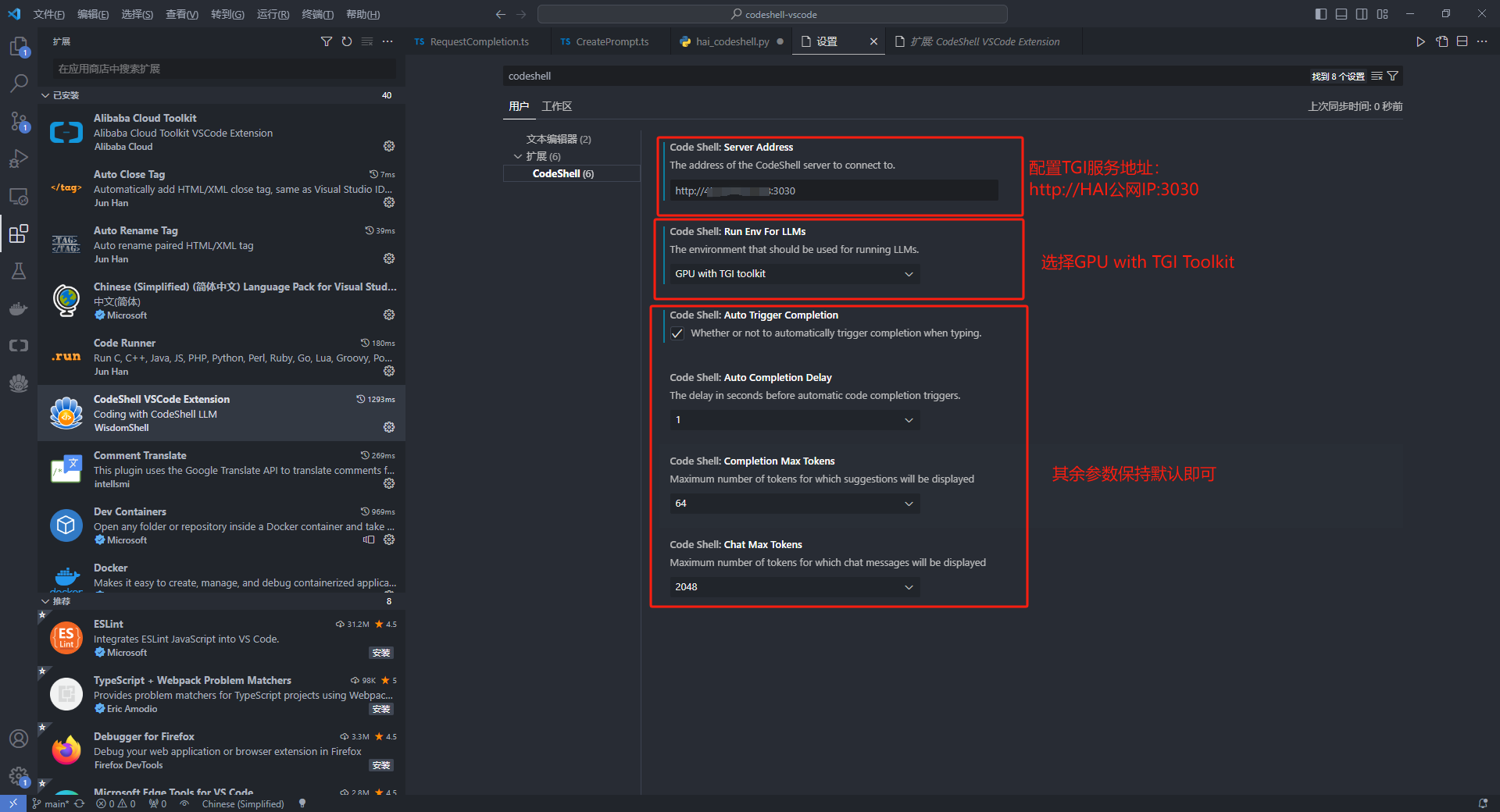This screenshot has width=1500, height=812.
Task: Clear settings search input icon
Action: 1377,76
